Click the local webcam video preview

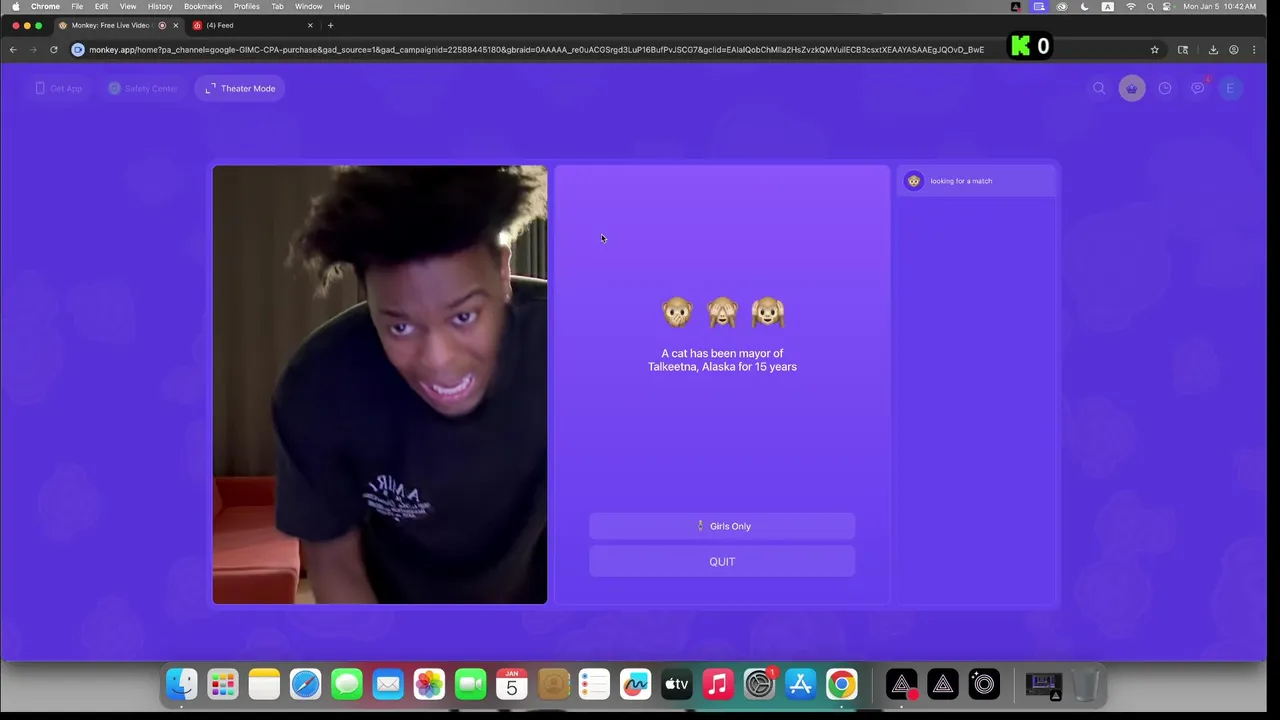click(380, 385)
